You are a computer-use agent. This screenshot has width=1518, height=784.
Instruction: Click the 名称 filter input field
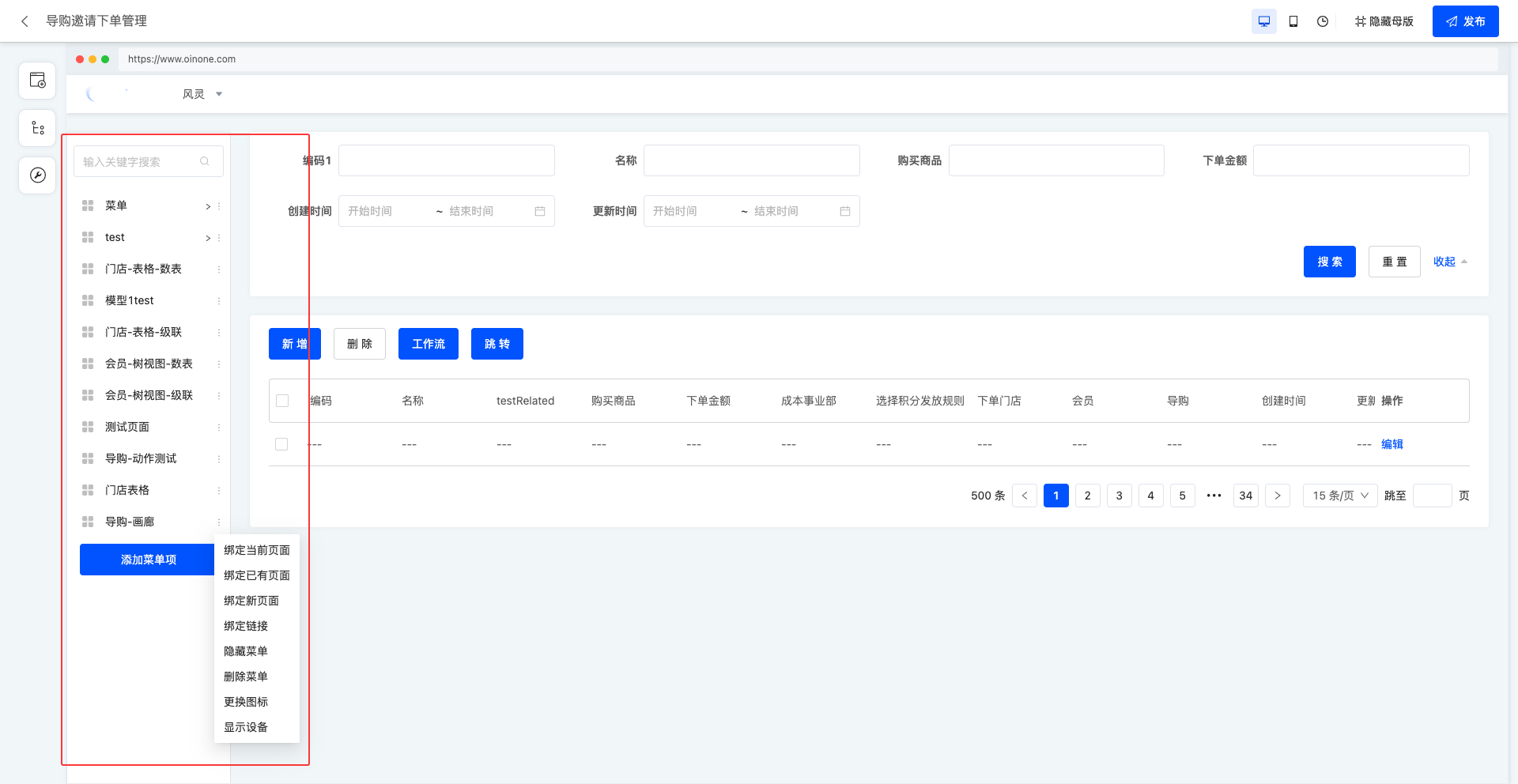click(x=751, y=160)
